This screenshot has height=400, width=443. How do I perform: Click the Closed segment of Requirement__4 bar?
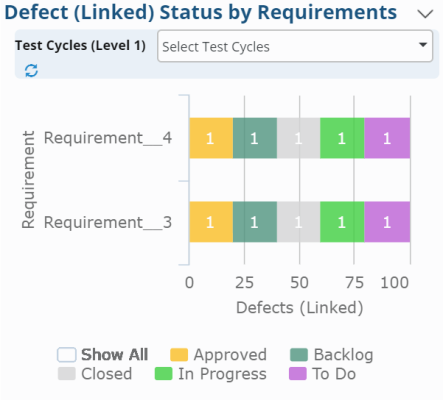pos(299,138)
